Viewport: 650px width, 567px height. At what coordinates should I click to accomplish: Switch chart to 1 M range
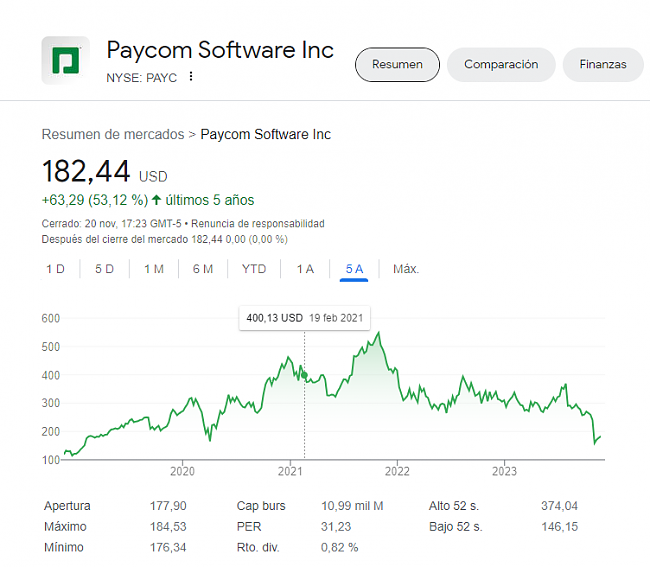pos(154,269)
